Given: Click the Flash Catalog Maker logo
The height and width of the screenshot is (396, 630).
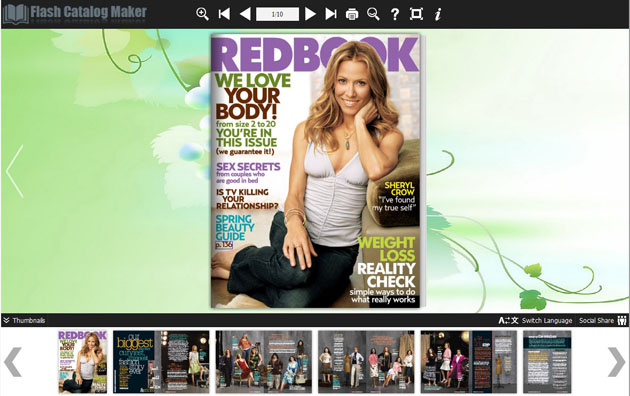Looking at the screenshot, I should [x=75, y=14].
